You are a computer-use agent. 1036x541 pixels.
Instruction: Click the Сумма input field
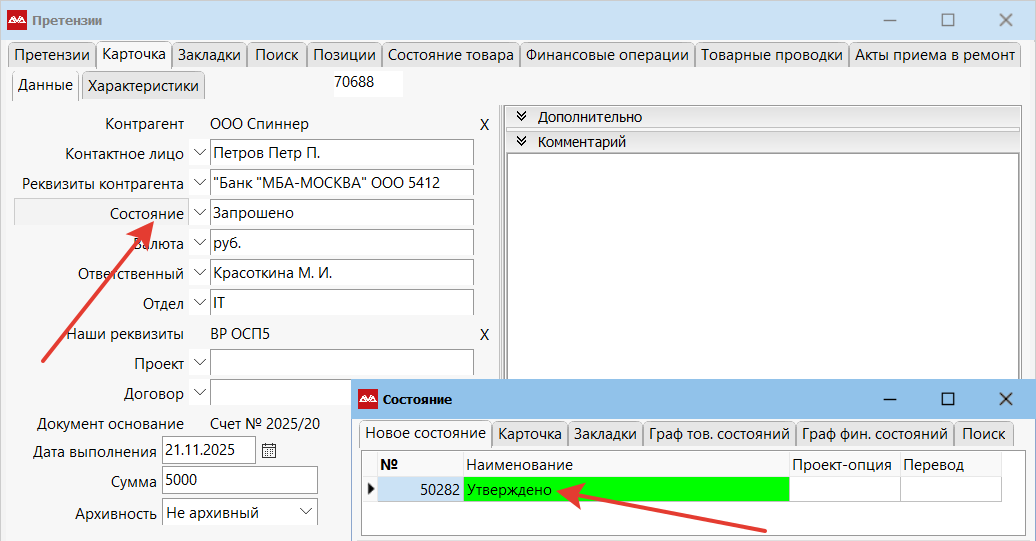[x=239, y=481]
